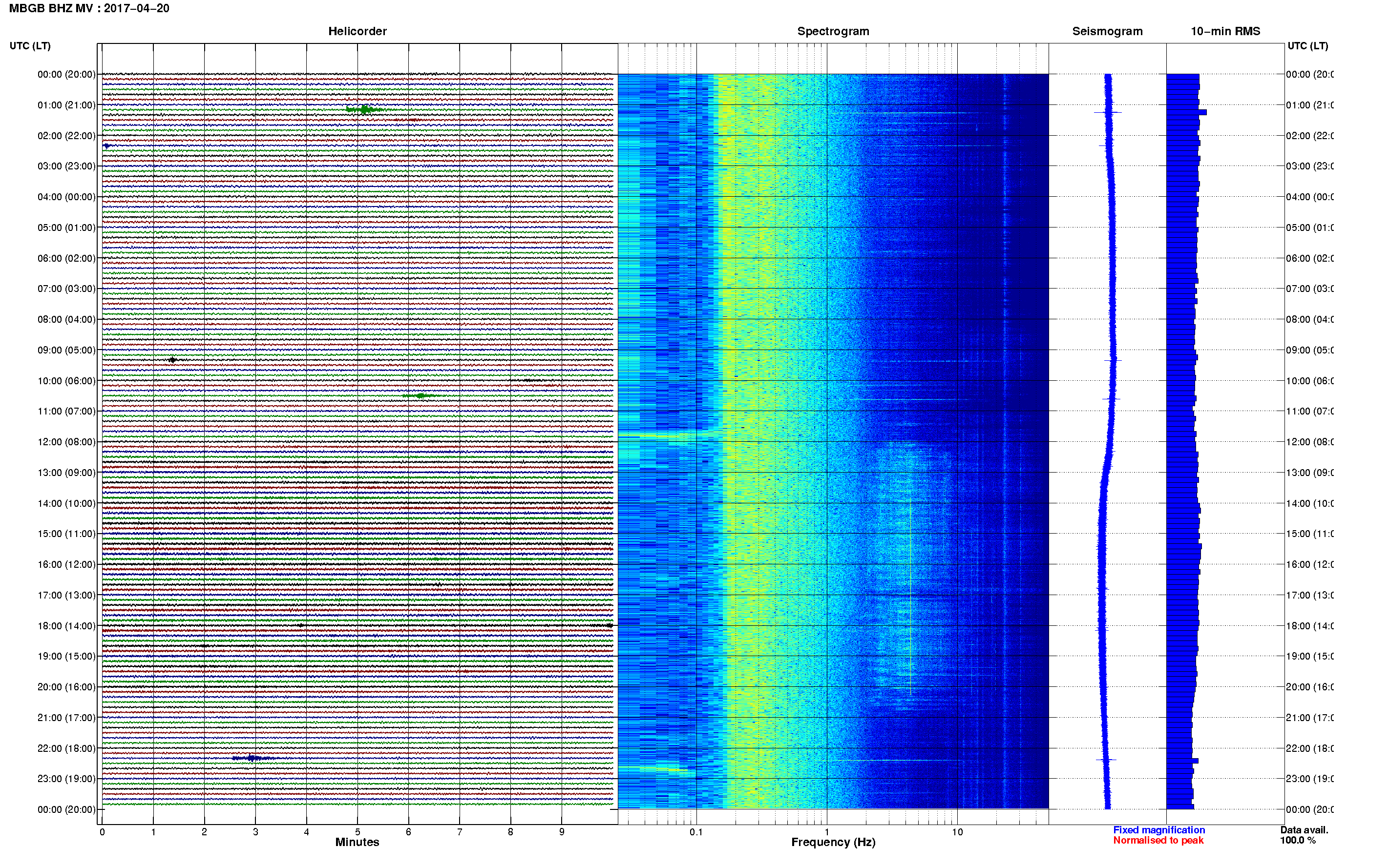
Task: Click minute tick '5' on Helicorder axis
Action: 357,832
